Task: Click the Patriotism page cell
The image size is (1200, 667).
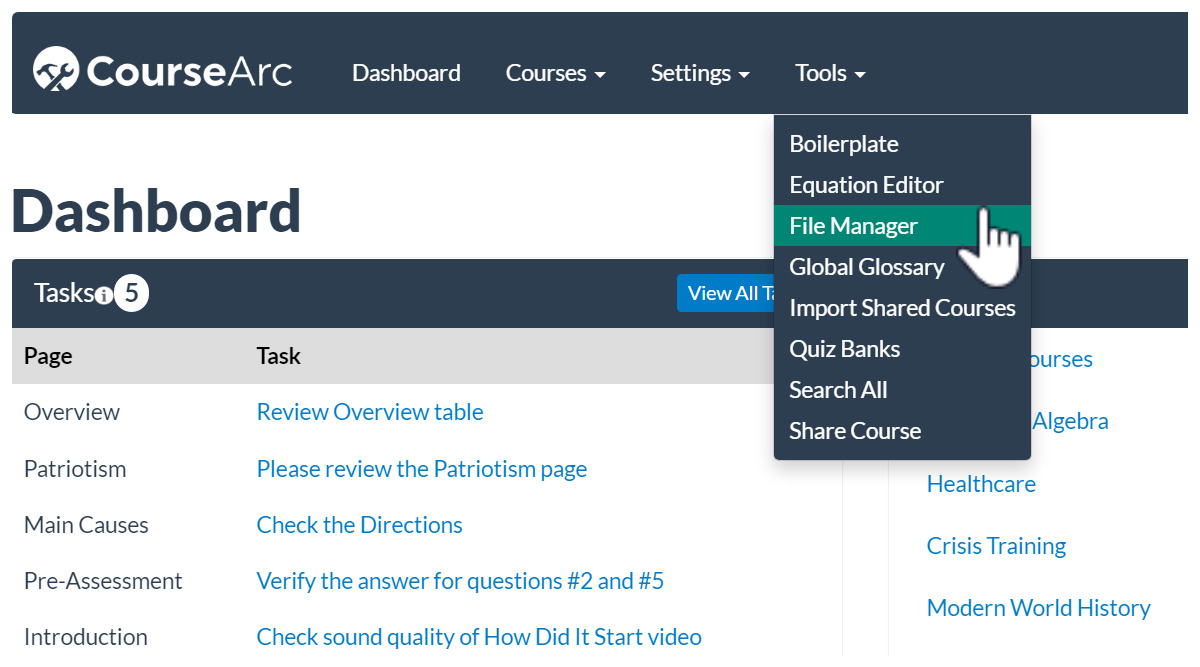Action: tap(75, 469)
